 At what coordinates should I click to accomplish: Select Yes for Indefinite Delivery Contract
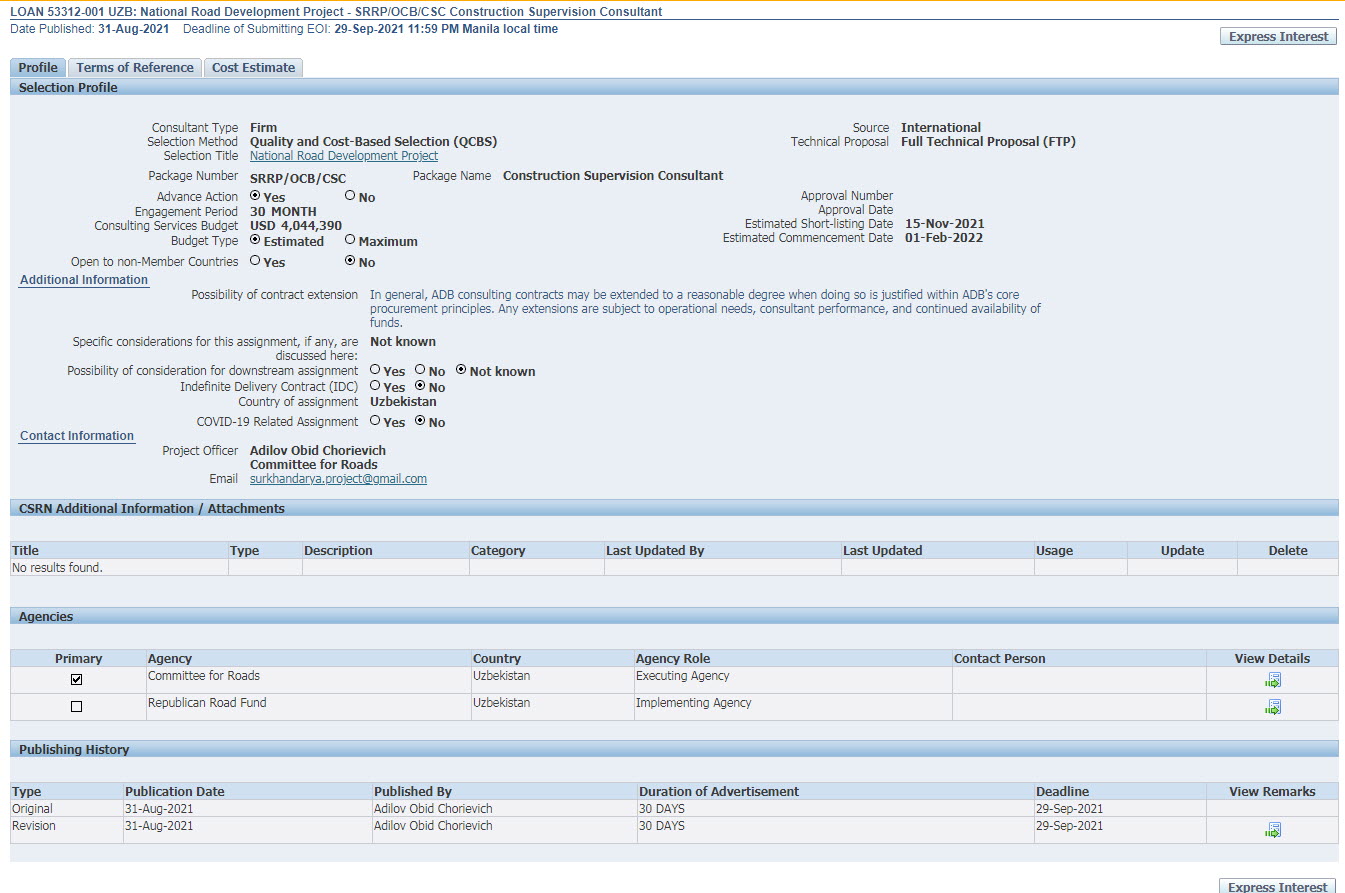tap(375, 386)
